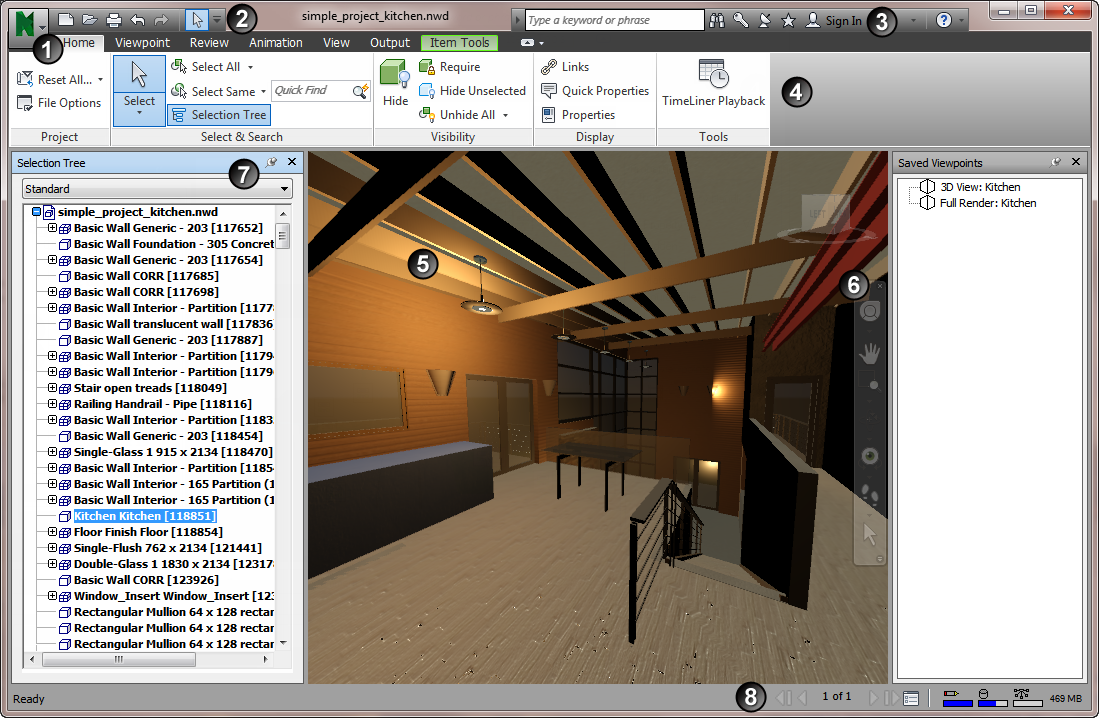Click the Open file icon in quick access toolbar
This screenshot has height=718, width=1099.
tap(90, 20)
